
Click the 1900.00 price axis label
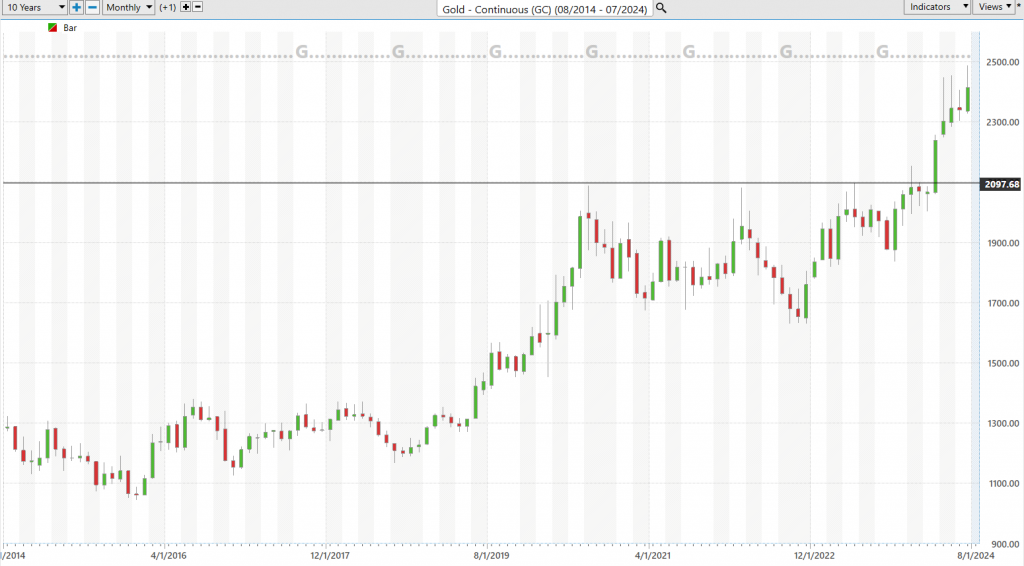point(1002,243)
